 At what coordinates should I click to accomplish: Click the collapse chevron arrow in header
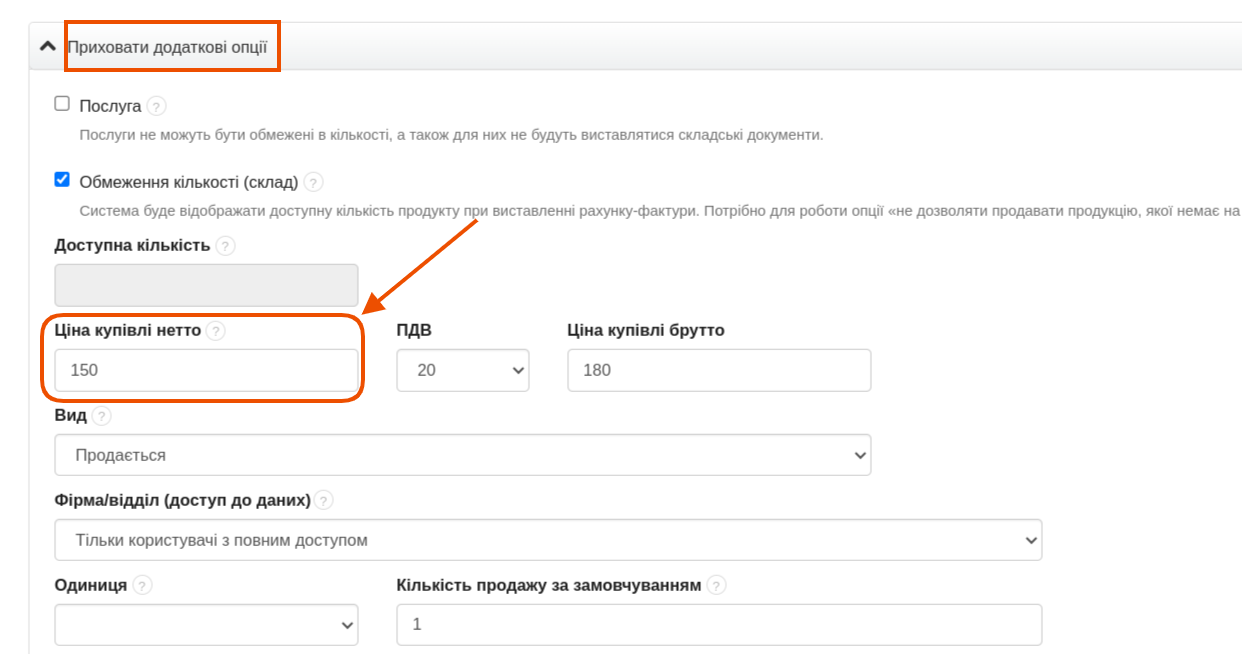click(x=47, y=47)
